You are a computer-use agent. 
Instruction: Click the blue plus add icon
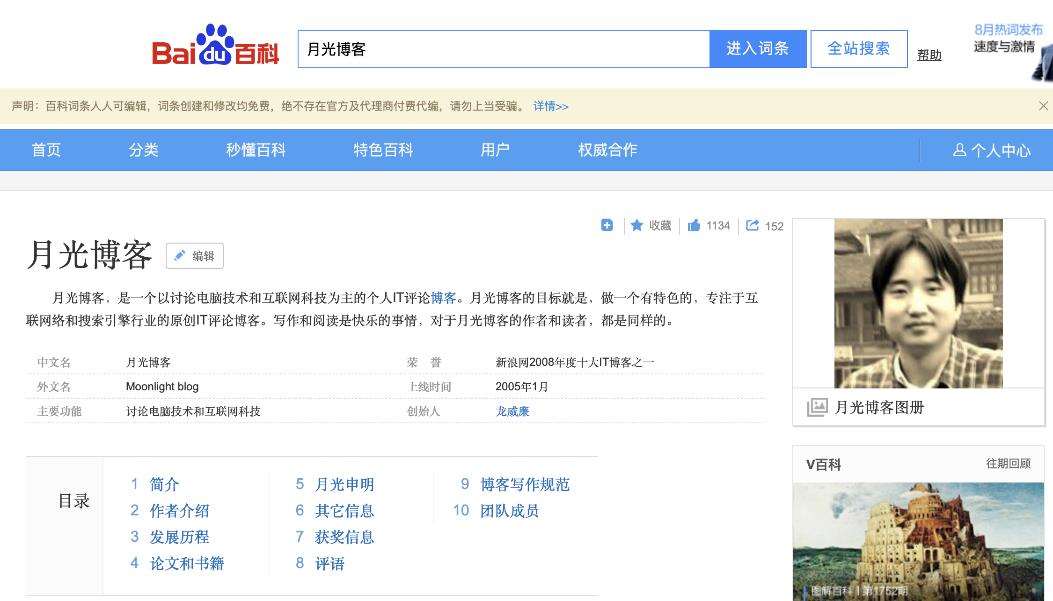click(606, 226)
